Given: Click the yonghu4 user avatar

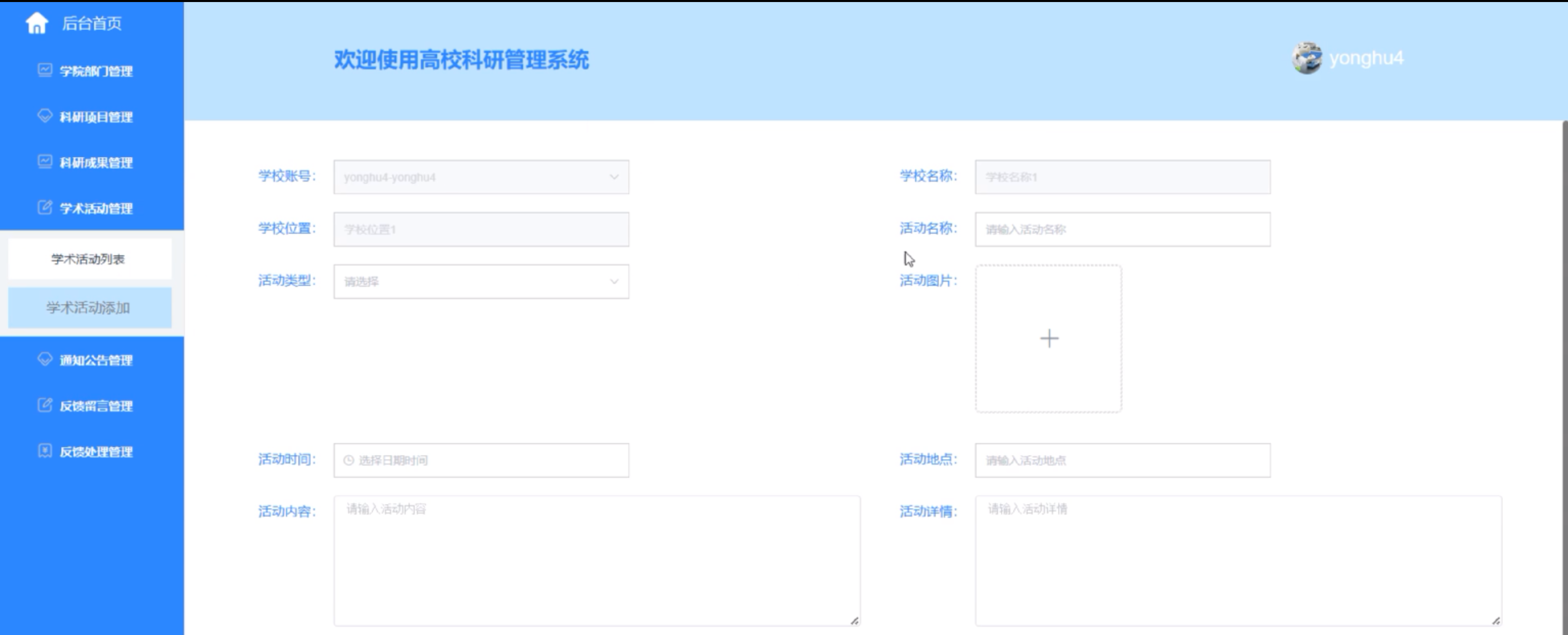Looking at the screenshot, I should tap(1306, 58).
